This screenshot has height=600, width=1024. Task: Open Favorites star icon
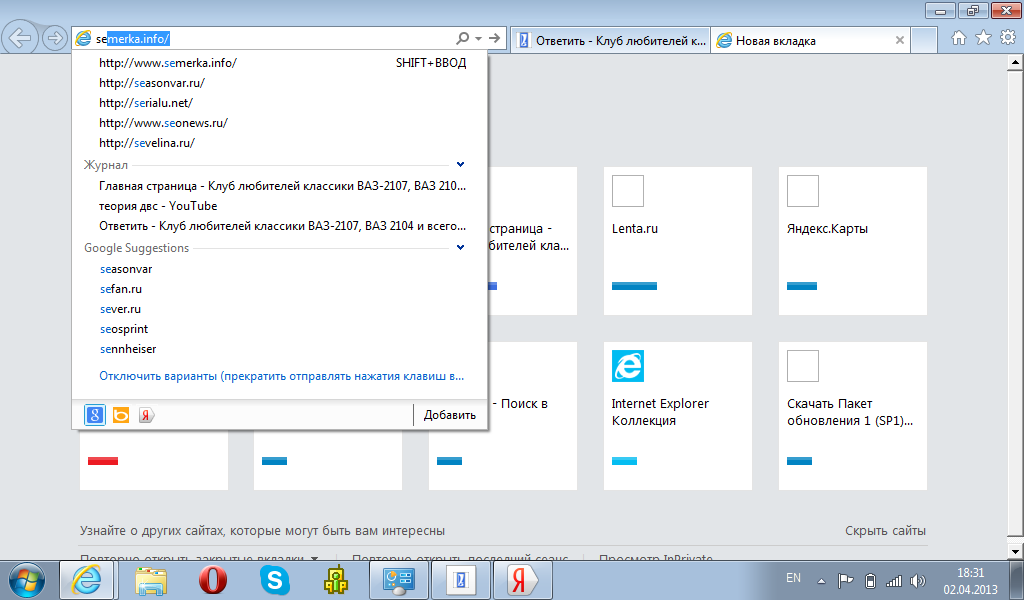pyautogui.click(x=982, y=38)
